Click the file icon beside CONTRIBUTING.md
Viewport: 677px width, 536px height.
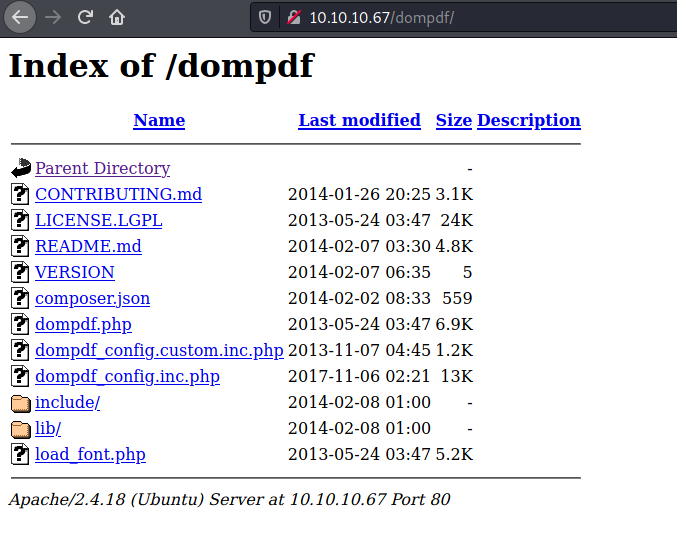(20, 194)
